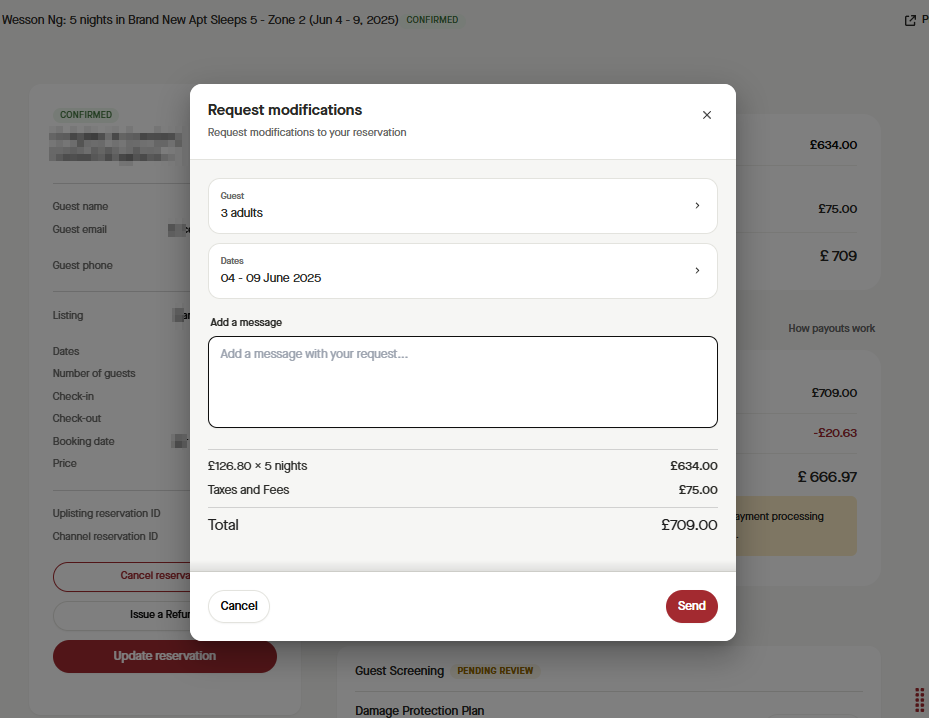Click the green CONFIRMED tag in the left card
Screen dimensions: 929x718
click(x=86, y=114)
